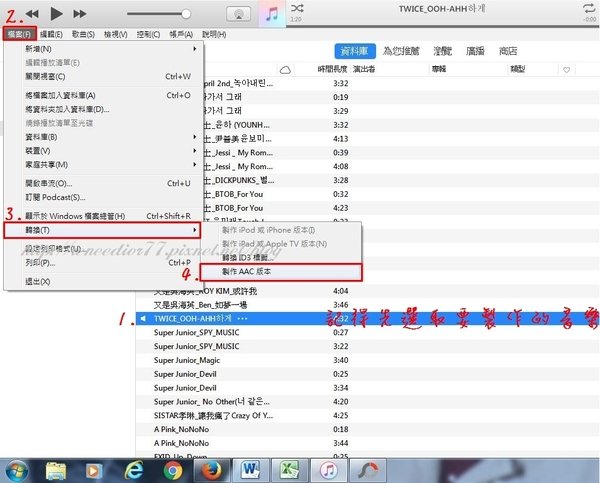Choose 關閉視窗(C) menu item
The width and height of the screenshot is (600, 483).
pos(103,77)
